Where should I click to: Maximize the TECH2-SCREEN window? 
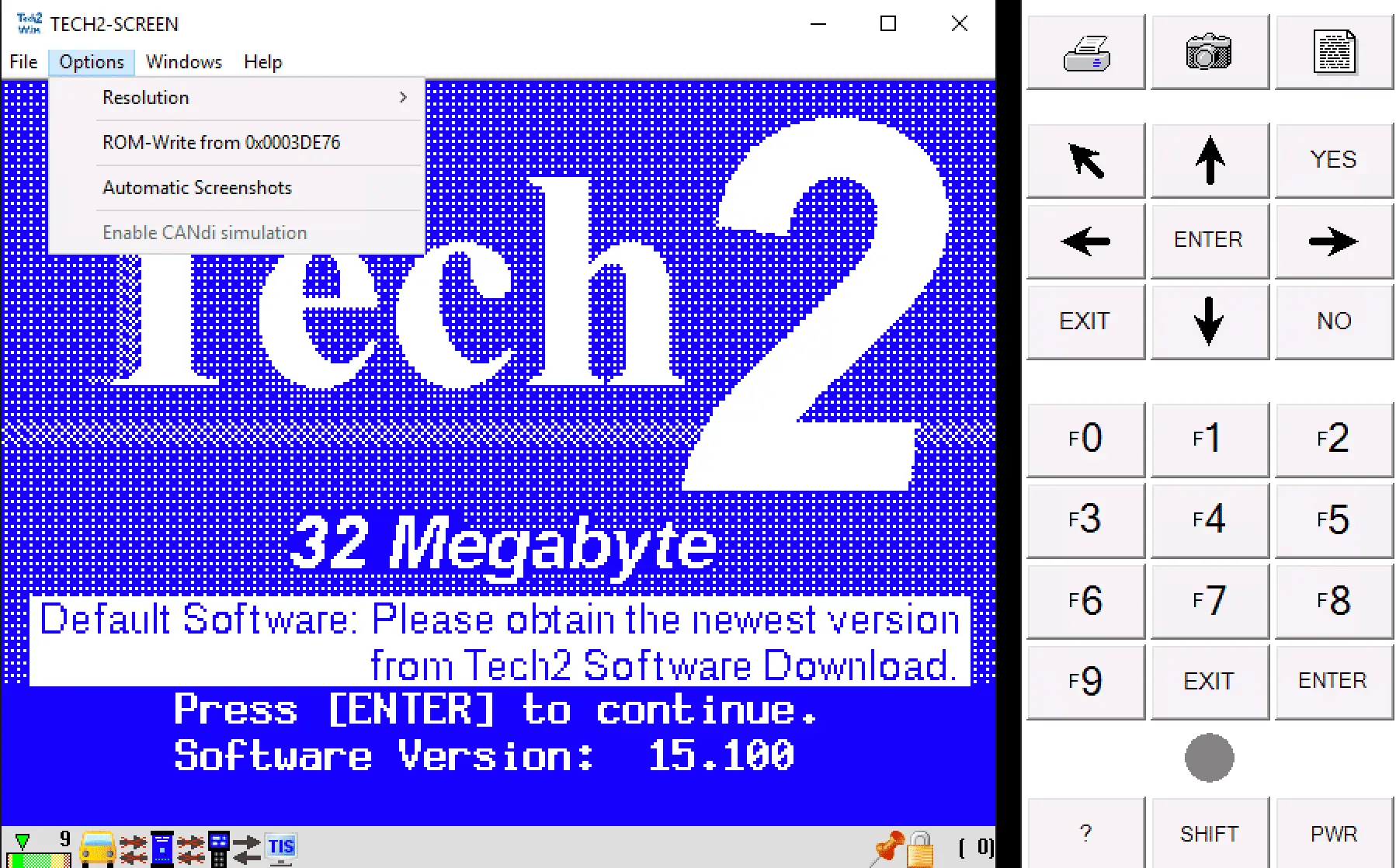pyautogui.click(x=888, y=23)
